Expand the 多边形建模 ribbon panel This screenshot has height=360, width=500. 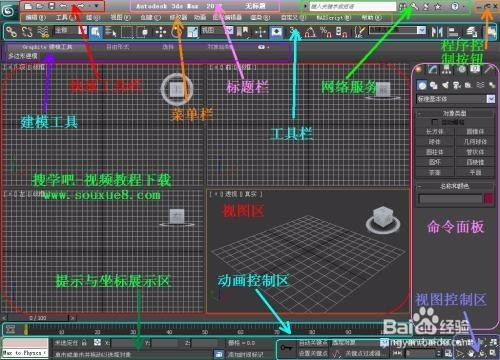tap(23, 56)
